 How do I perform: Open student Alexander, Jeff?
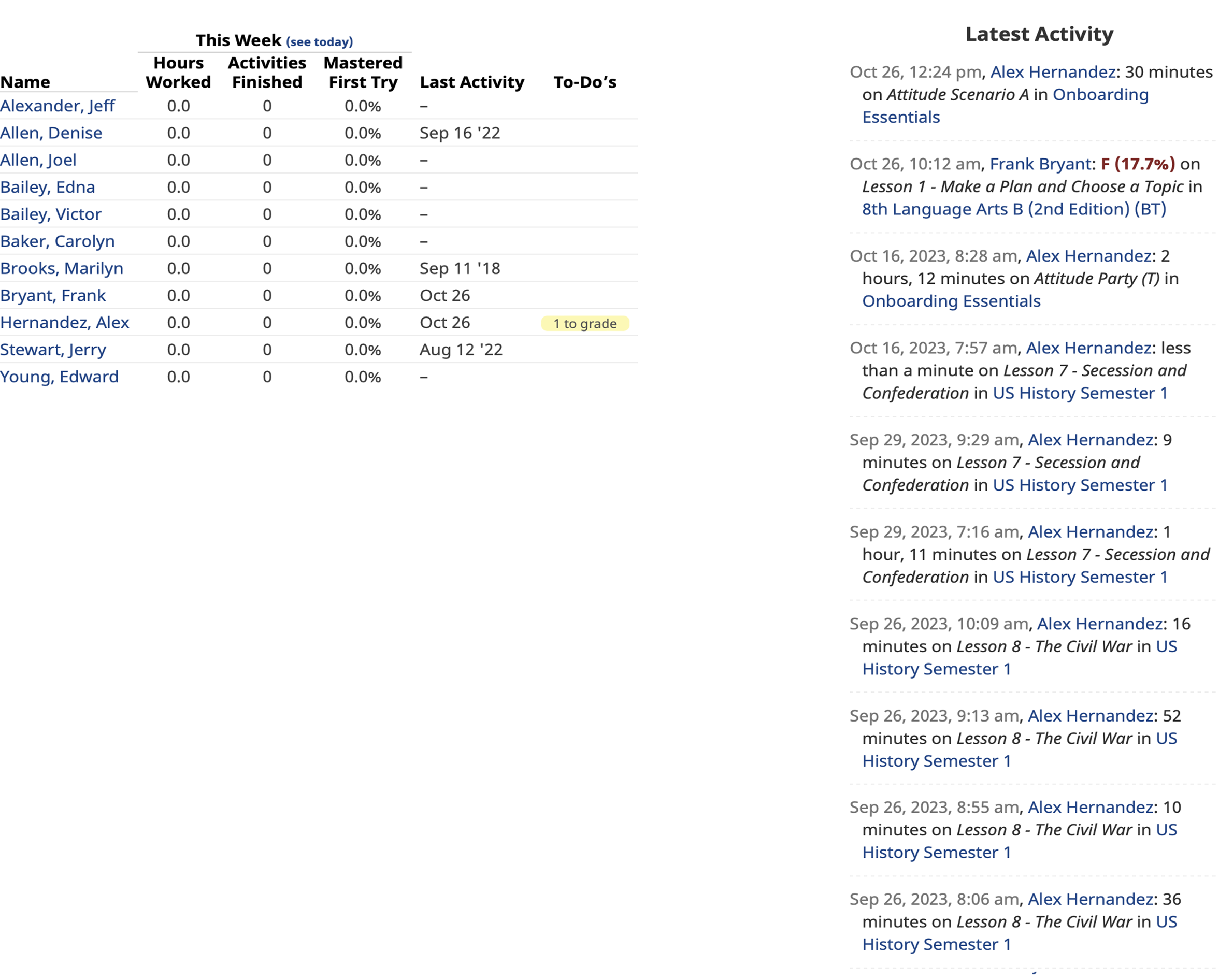point(58,106)
